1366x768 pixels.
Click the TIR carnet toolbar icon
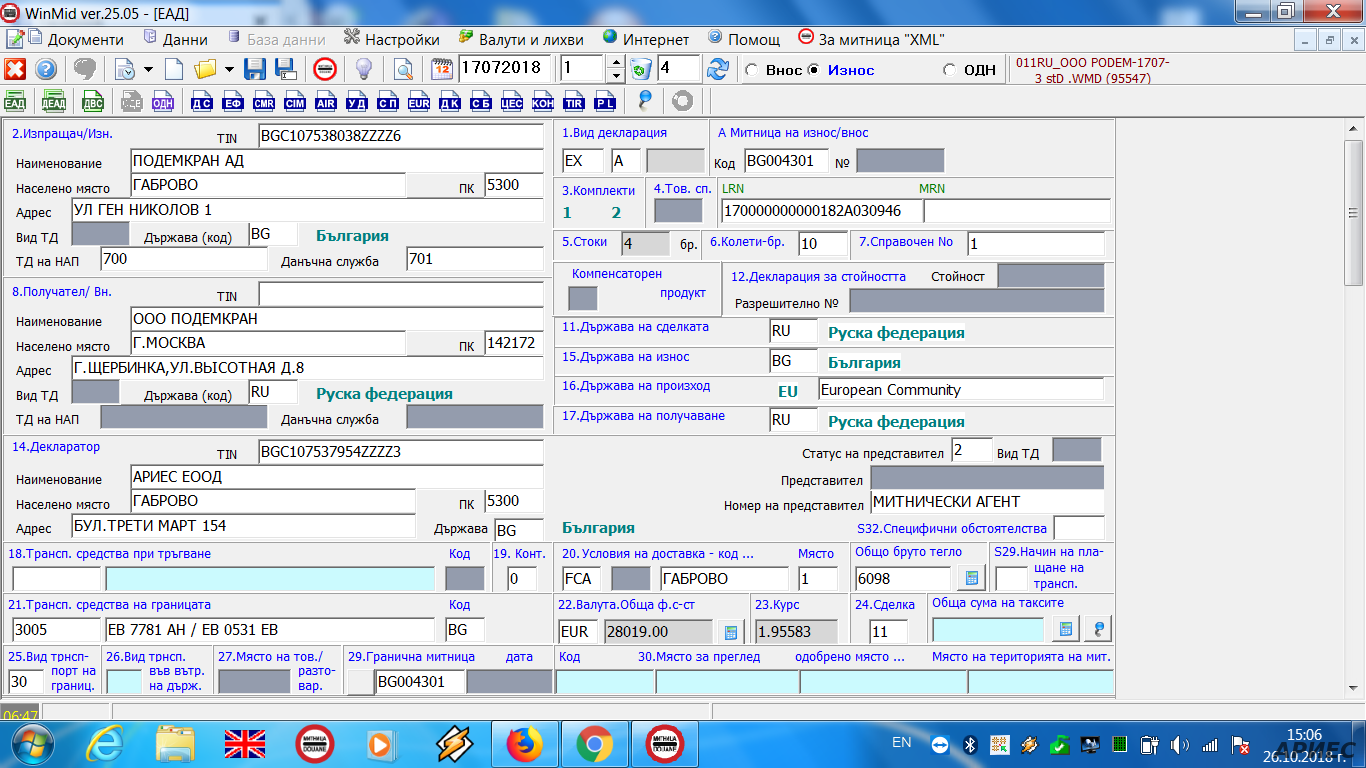click(x=573, y=101)
